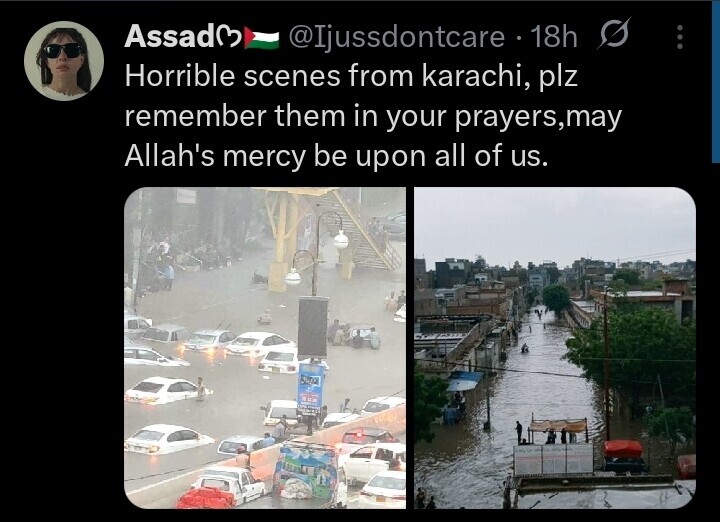Viewport: 720px width, 522px height.
Task: Click the Palestinian flag emoji
Action: tap(261, 38)
